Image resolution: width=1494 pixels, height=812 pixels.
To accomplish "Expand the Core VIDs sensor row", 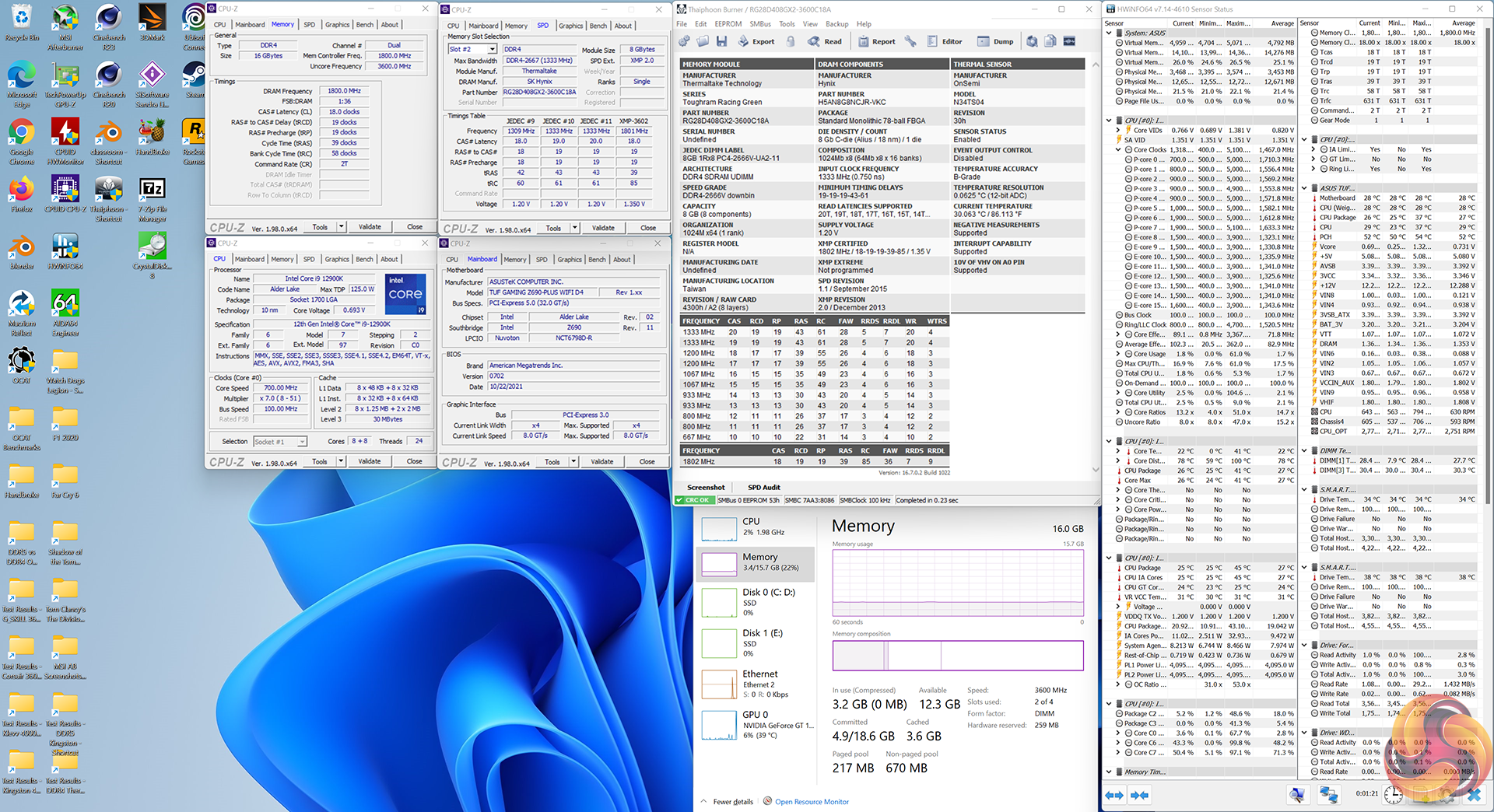I will [x=1119, y=131].
